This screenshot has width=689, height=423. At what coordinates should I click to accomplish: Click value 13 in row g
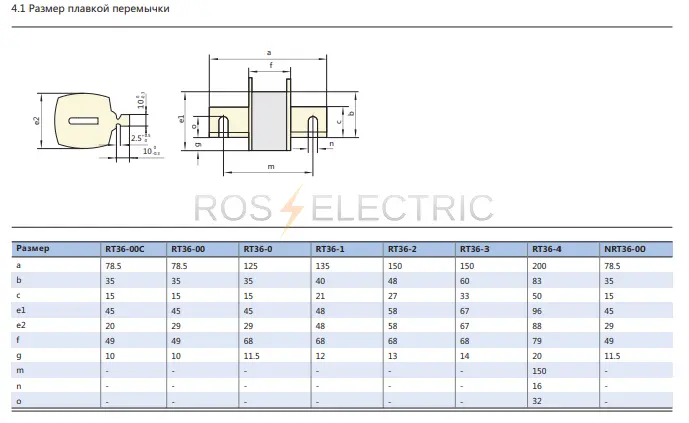coord(392,356)
